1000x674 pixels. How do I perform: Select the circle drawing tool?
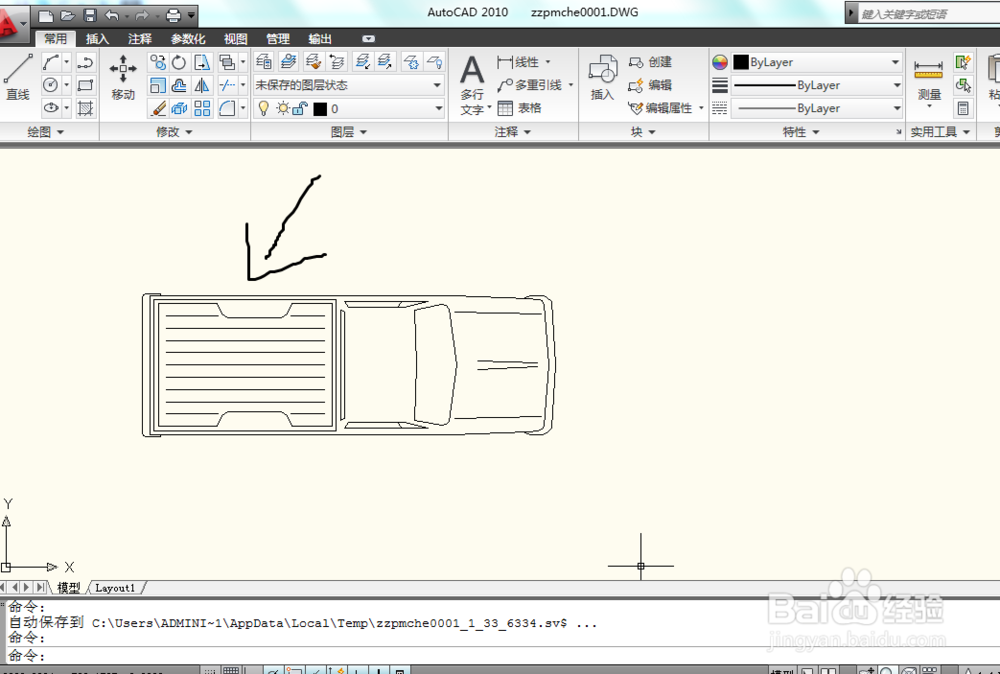(x=51, y=85)
